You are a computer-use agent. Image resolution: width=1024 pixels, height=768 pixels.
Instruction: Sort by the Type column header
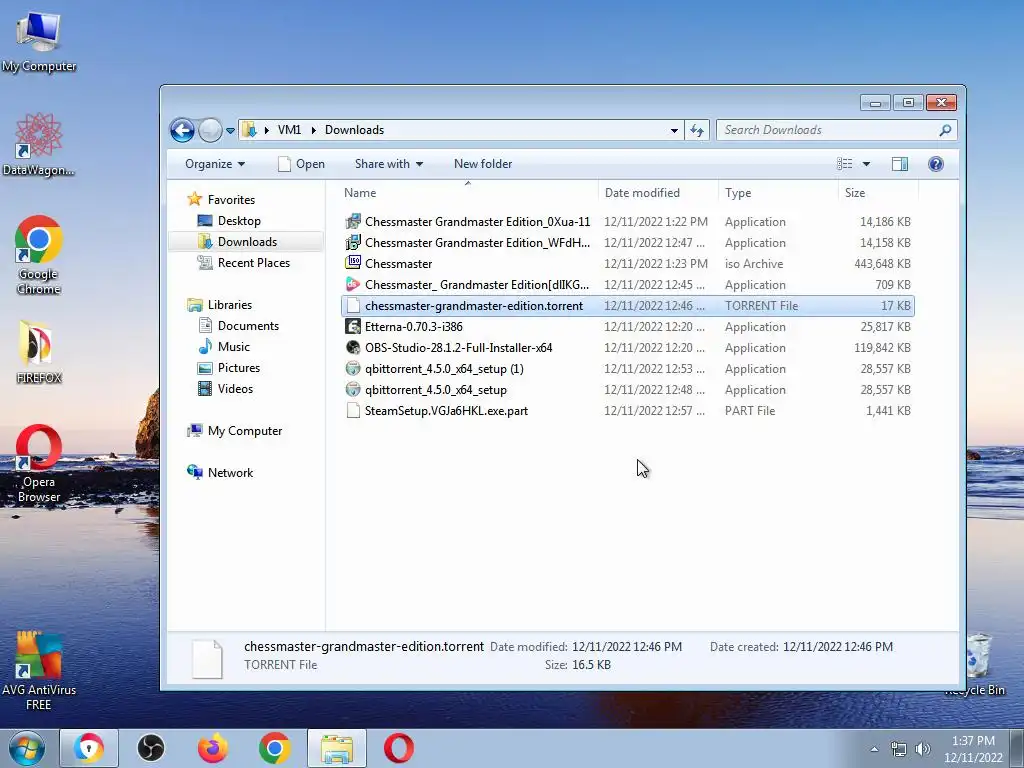(x=778, y=193)
